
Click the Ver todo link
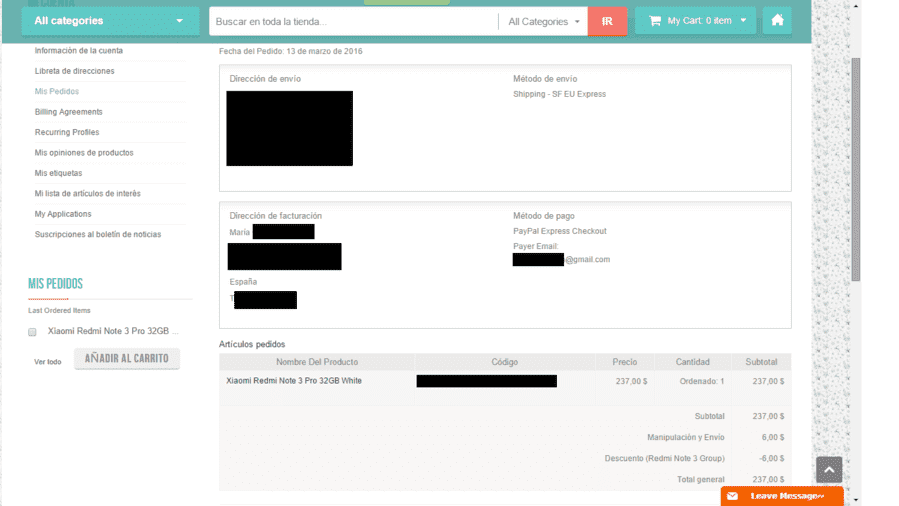(48, 362)
